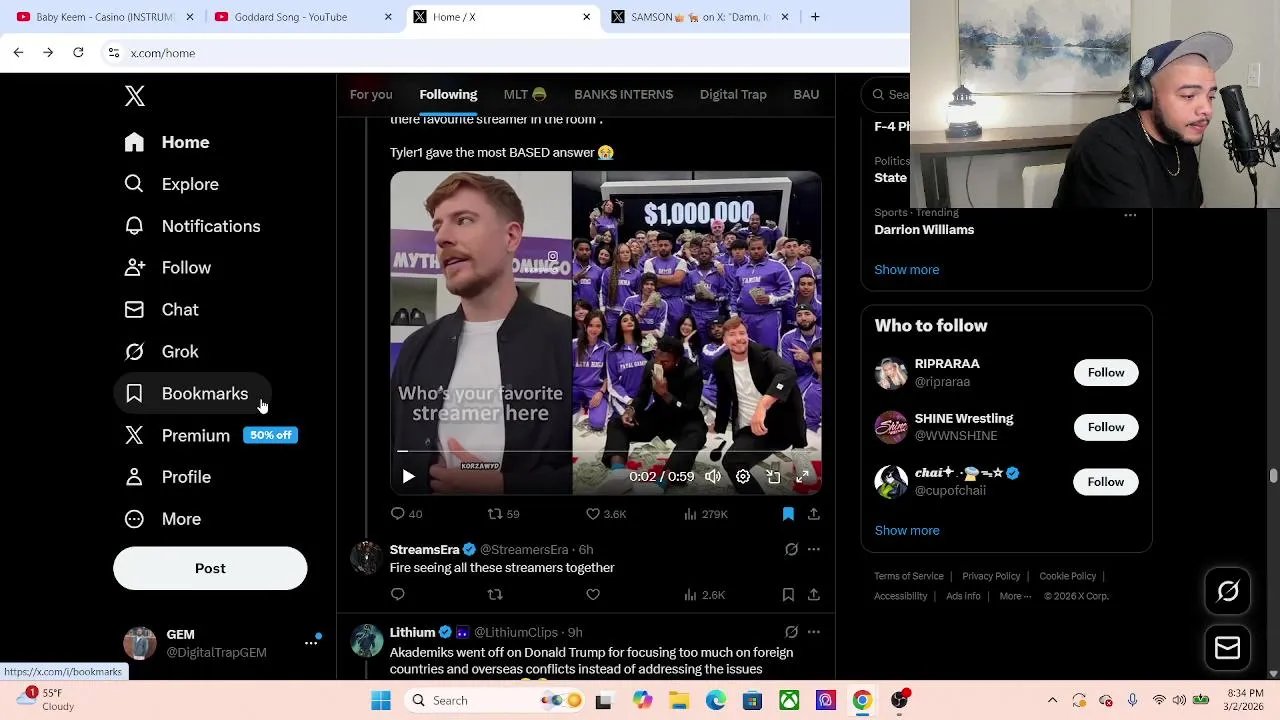The width and height of the screenshot is (1280, 720).
Task: Switch to the MLT list tab
Action: (525, 94)
